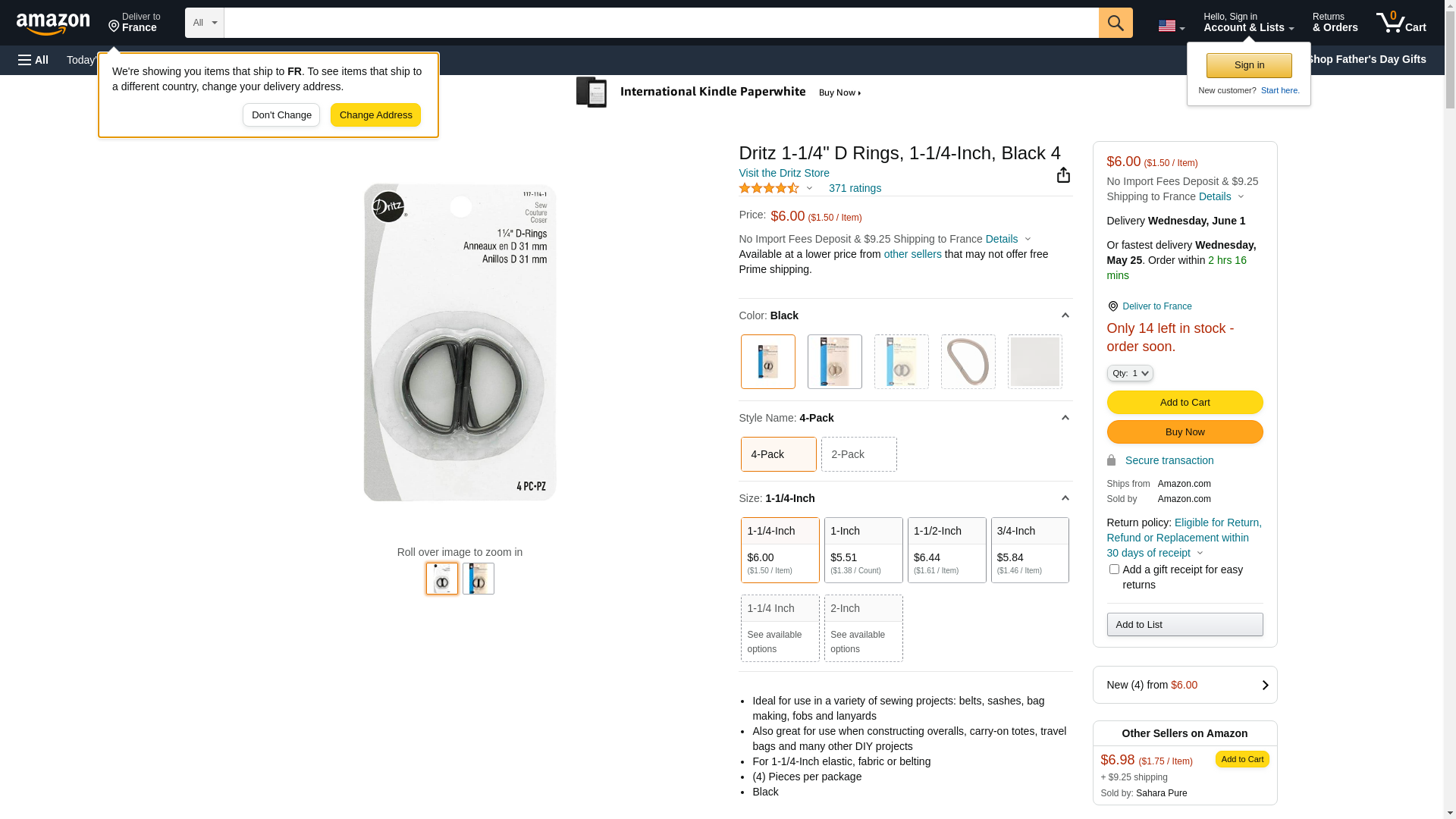
Task: Click the US flag language selector
Action: [x=1171, y=26]
